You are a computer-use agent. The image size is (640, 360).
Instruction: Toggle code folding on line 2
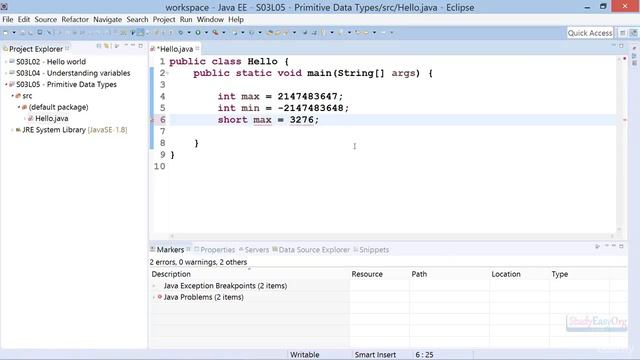point(167,73)
